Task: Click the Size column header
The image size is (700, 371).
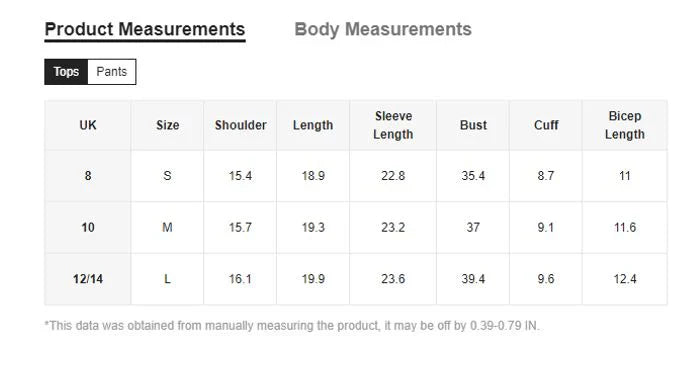Action: coord(167,125)
